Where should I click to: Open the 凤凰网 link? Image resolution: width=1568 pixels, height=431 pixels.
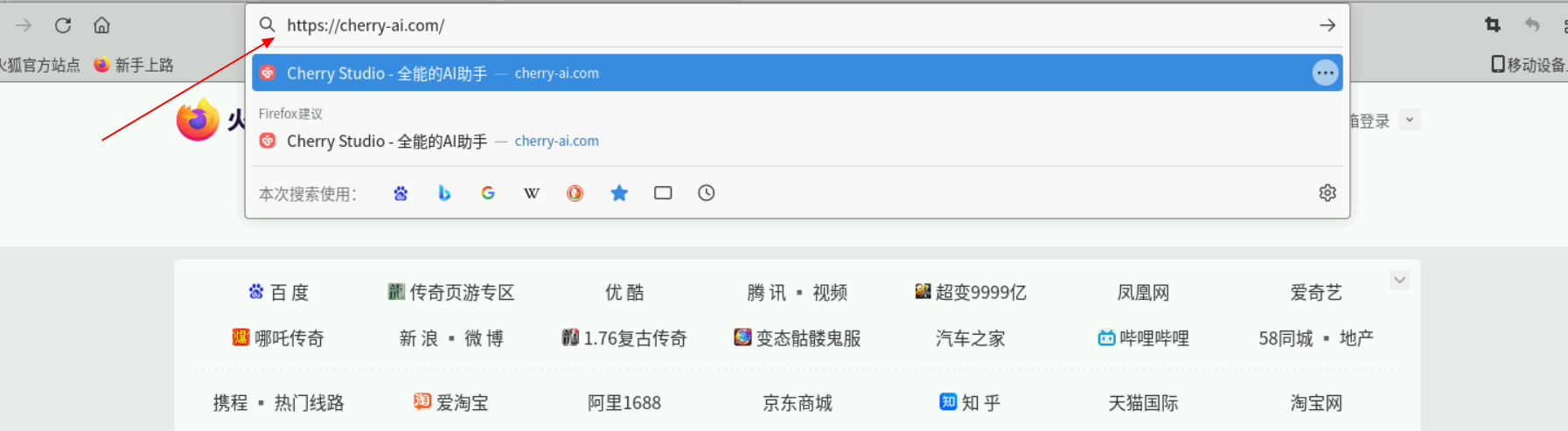tap(1143, 293)
